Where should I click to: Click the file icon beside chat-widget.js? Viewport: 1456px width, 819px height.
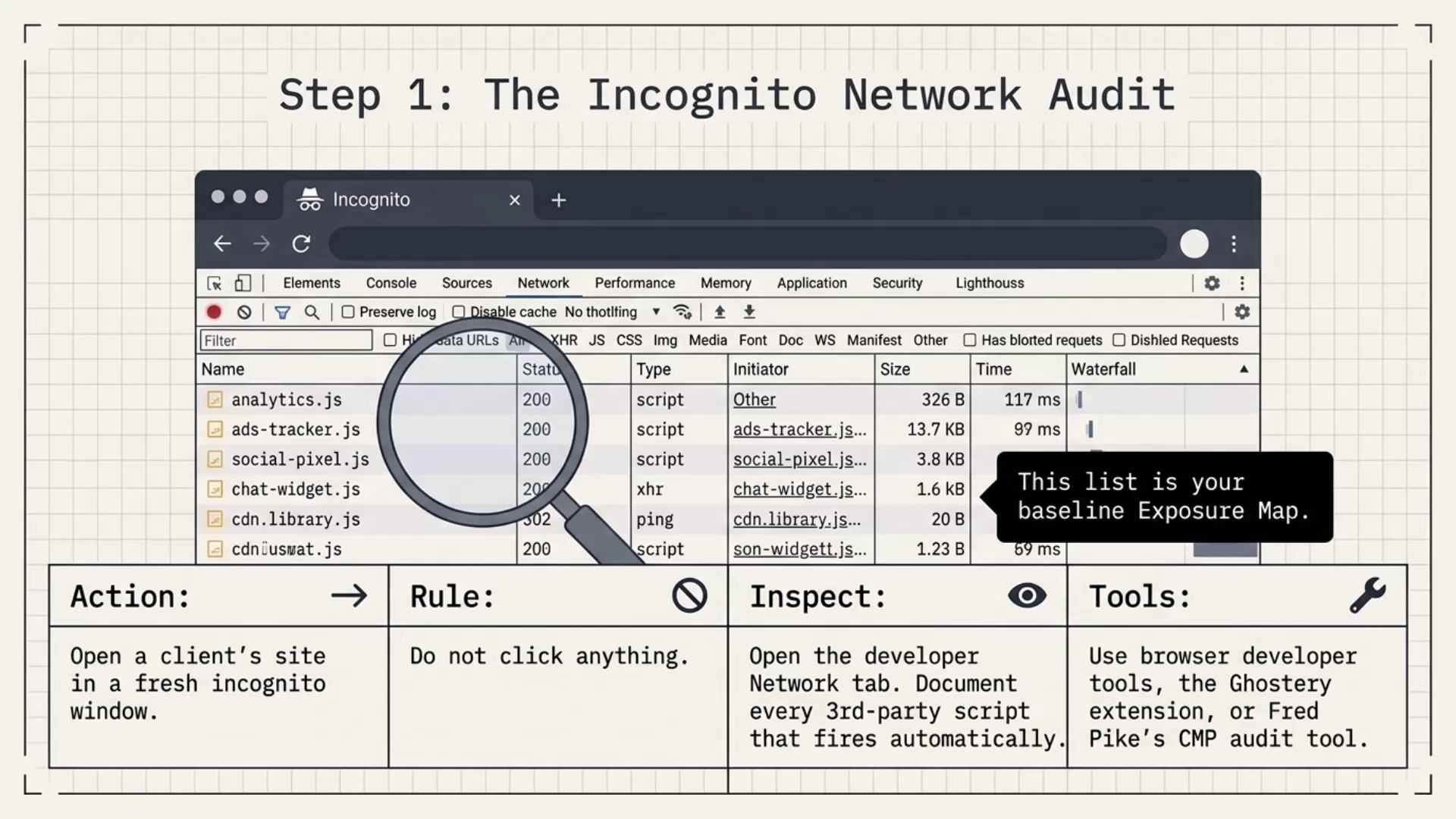click(x=215, y=489)
